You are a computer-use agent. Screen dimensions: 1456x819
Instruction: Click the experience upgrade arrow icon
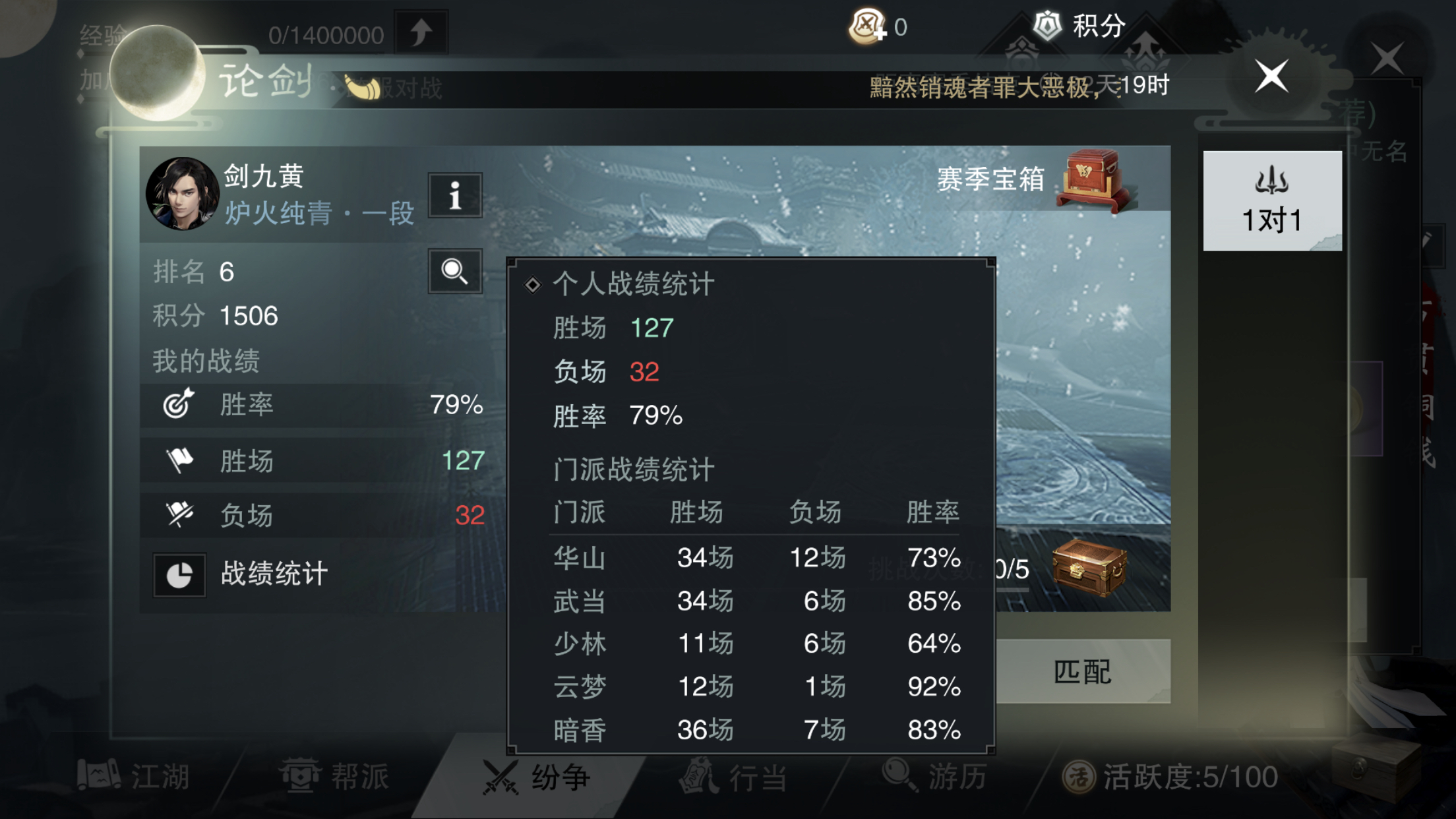[421, 32]
